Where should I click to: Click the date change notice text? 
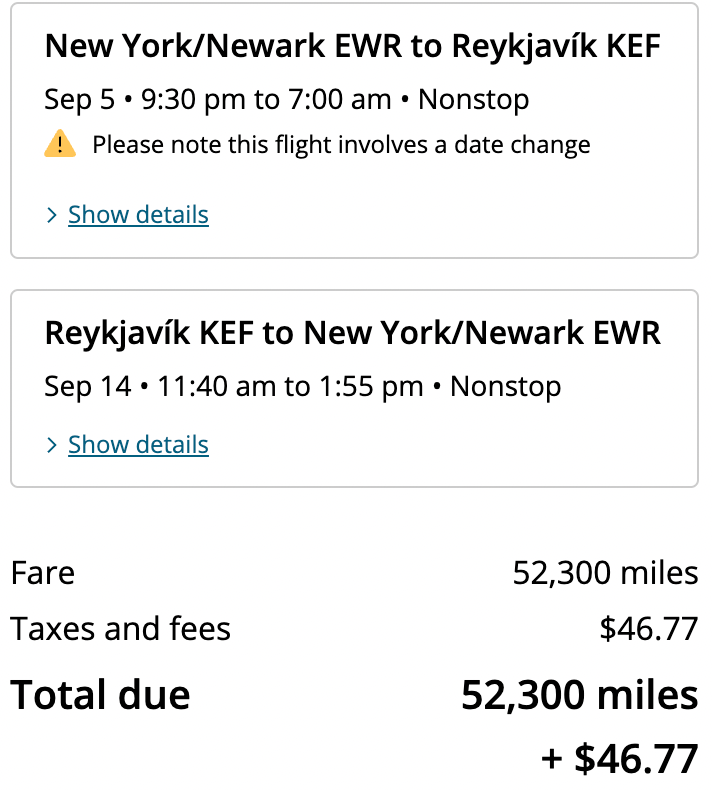[x=341, y=145]
